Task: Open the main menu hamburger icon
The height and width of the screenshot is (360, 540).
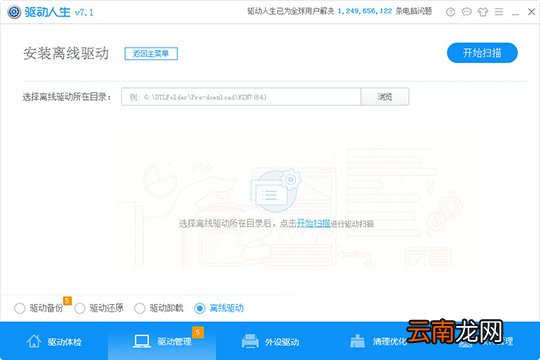Action: (x=499, y=12)
